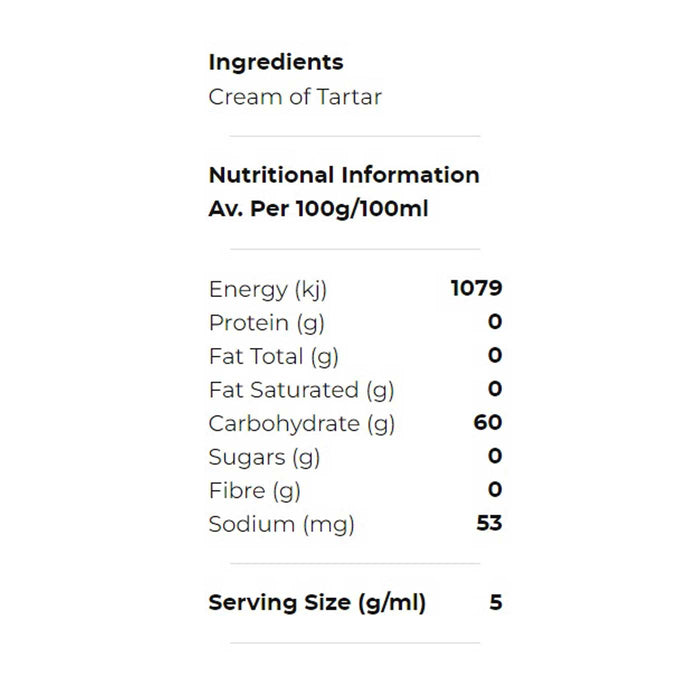Image resolution: width=700 pixels, height=700 pixels.
Task: Click the Serving Size (g/ml) label
Action: coord(317,603)
